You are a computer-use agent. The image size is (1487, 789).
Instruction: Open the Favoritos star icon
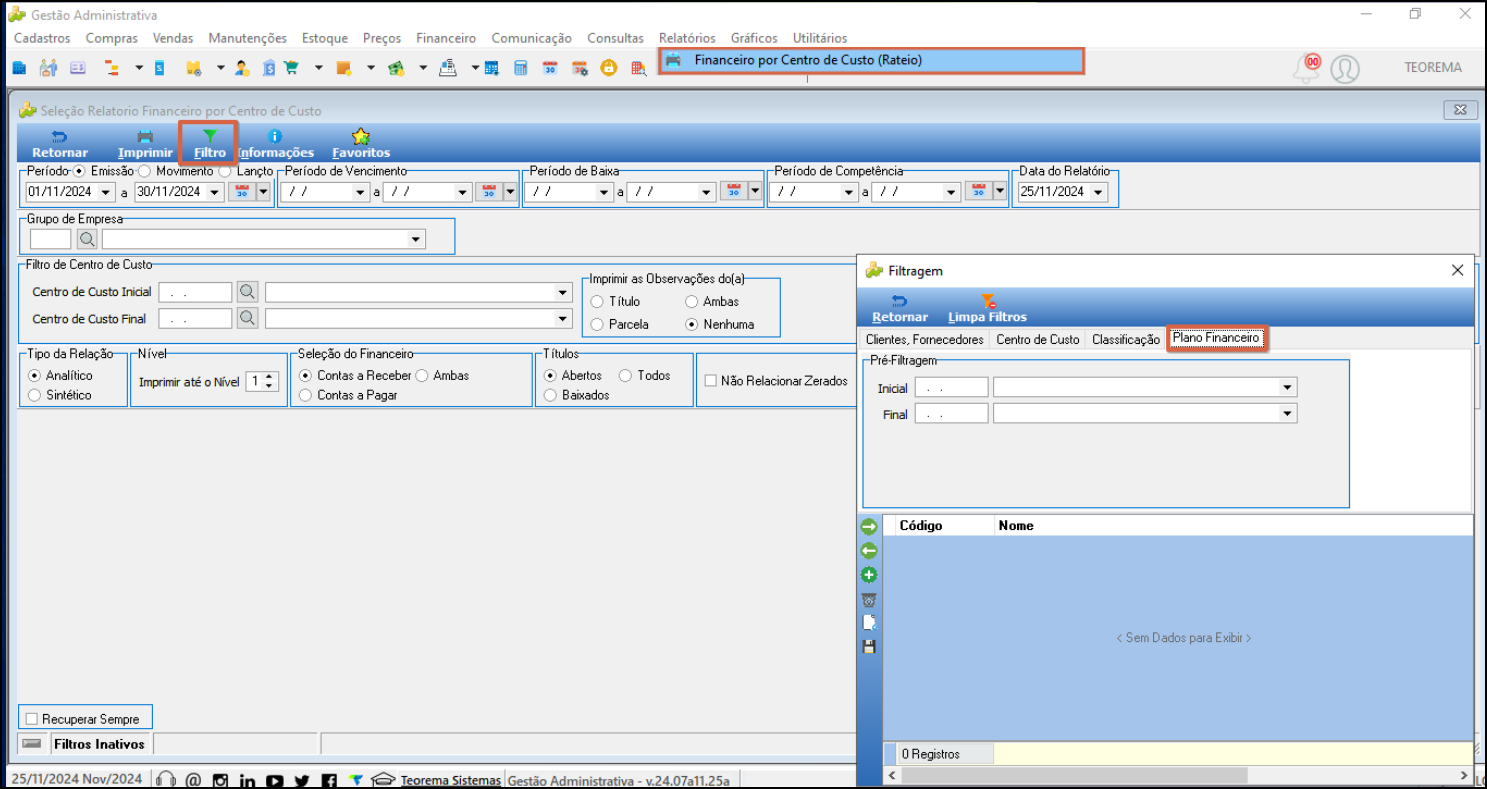(361, 136)
